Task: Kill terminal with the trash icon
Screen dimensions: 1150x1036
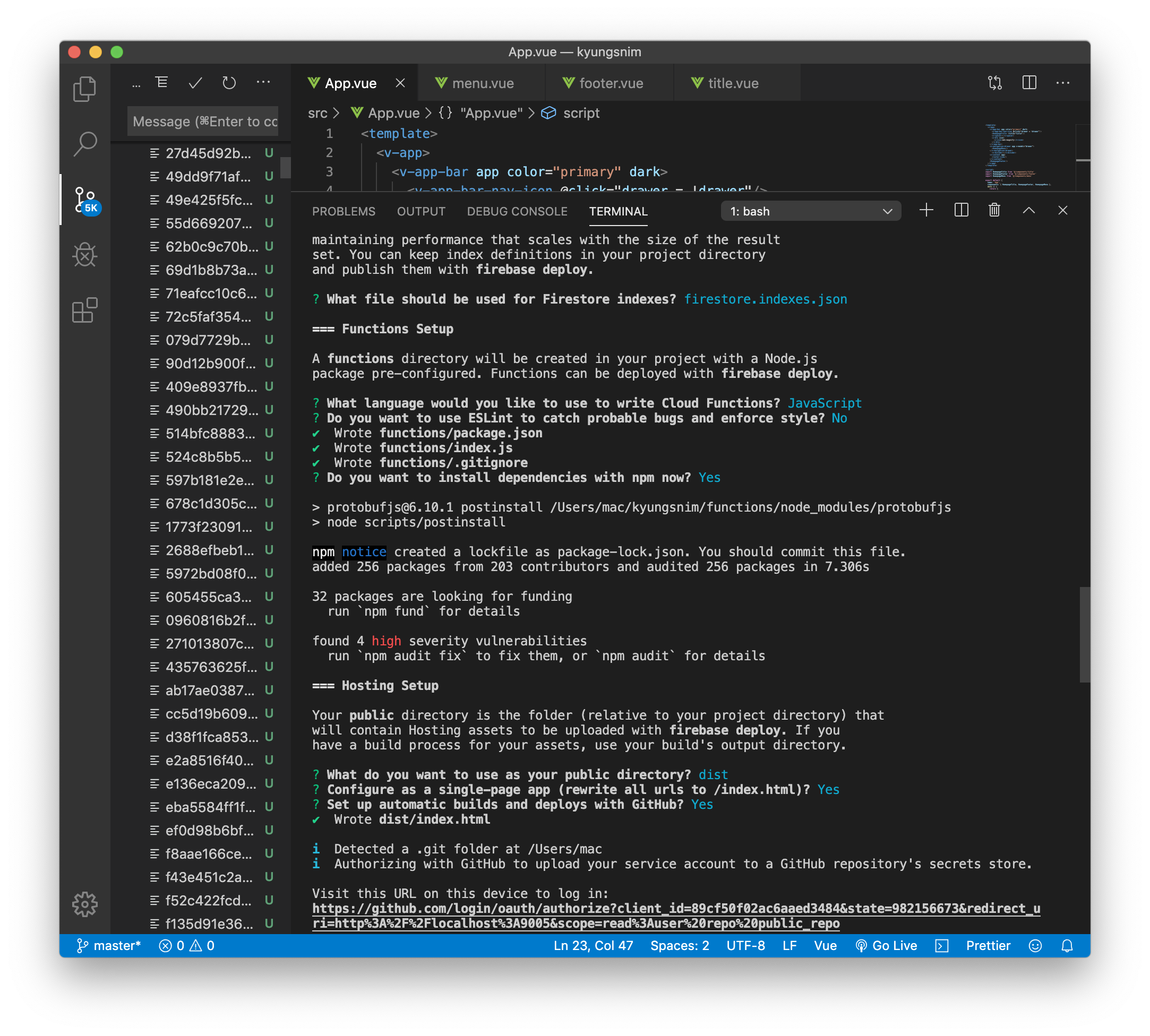Action: click(994, 211)
